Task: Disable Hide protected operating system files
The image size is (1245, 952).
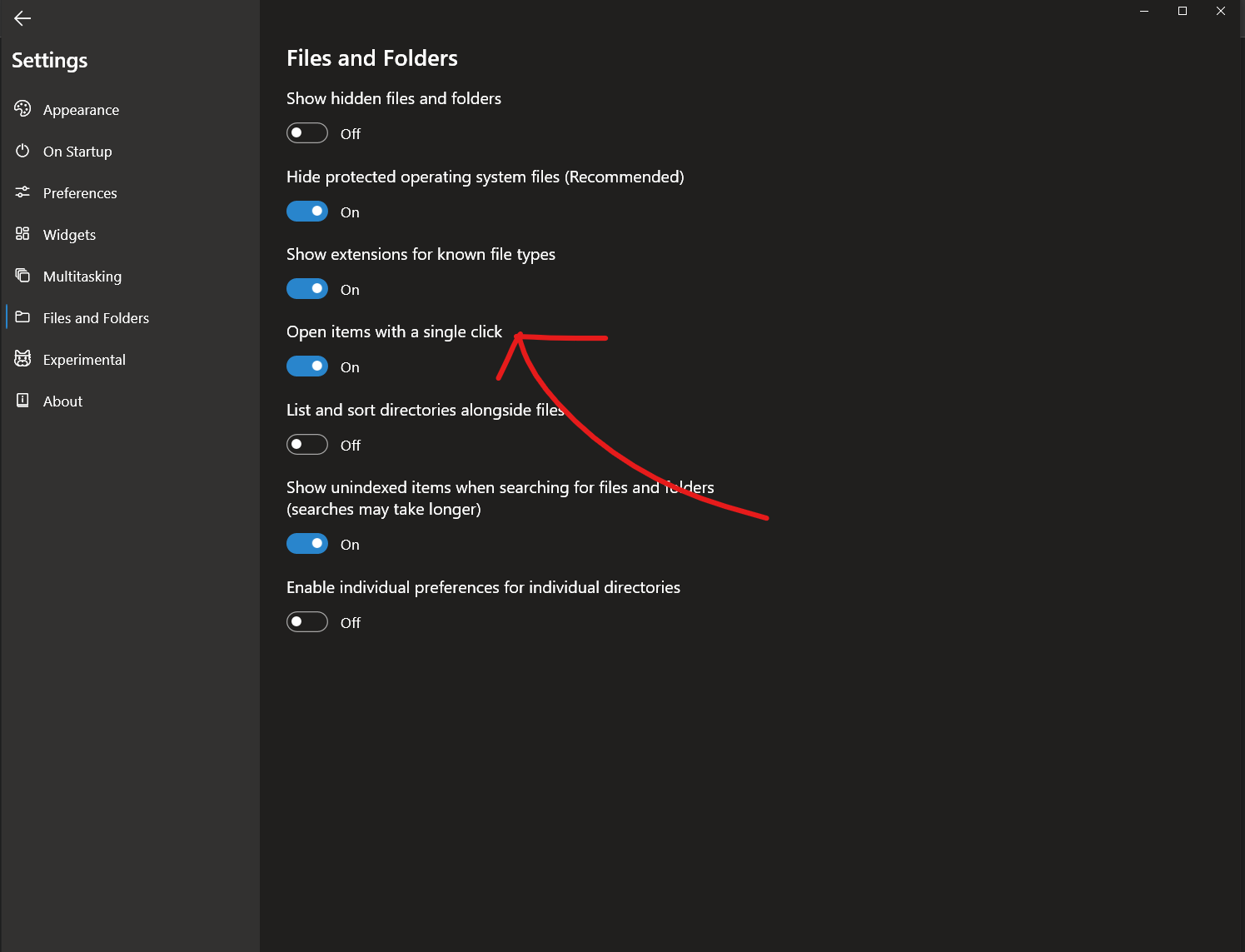Action: (306, 211)
